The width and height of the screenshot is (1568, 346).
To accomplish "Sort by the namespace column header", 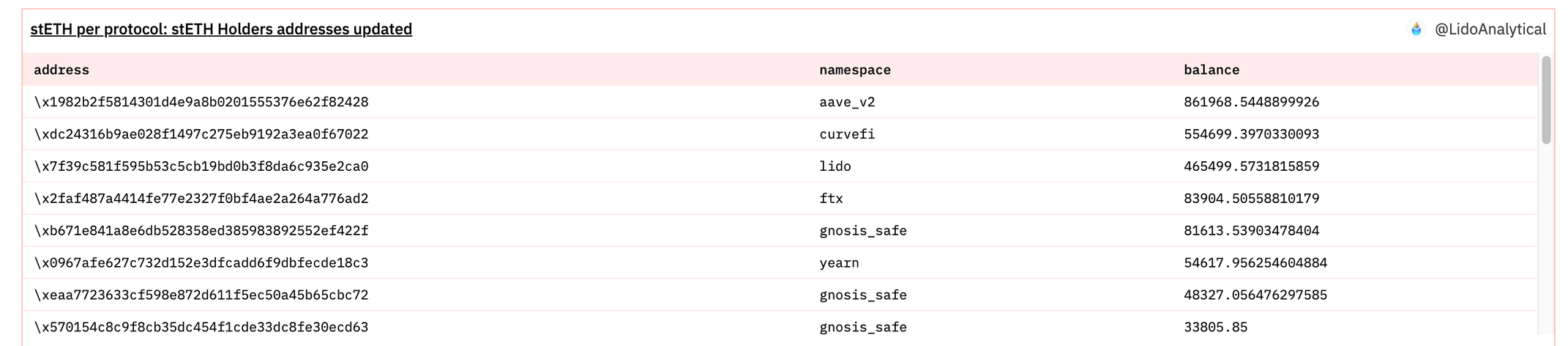I will (855, 70).
